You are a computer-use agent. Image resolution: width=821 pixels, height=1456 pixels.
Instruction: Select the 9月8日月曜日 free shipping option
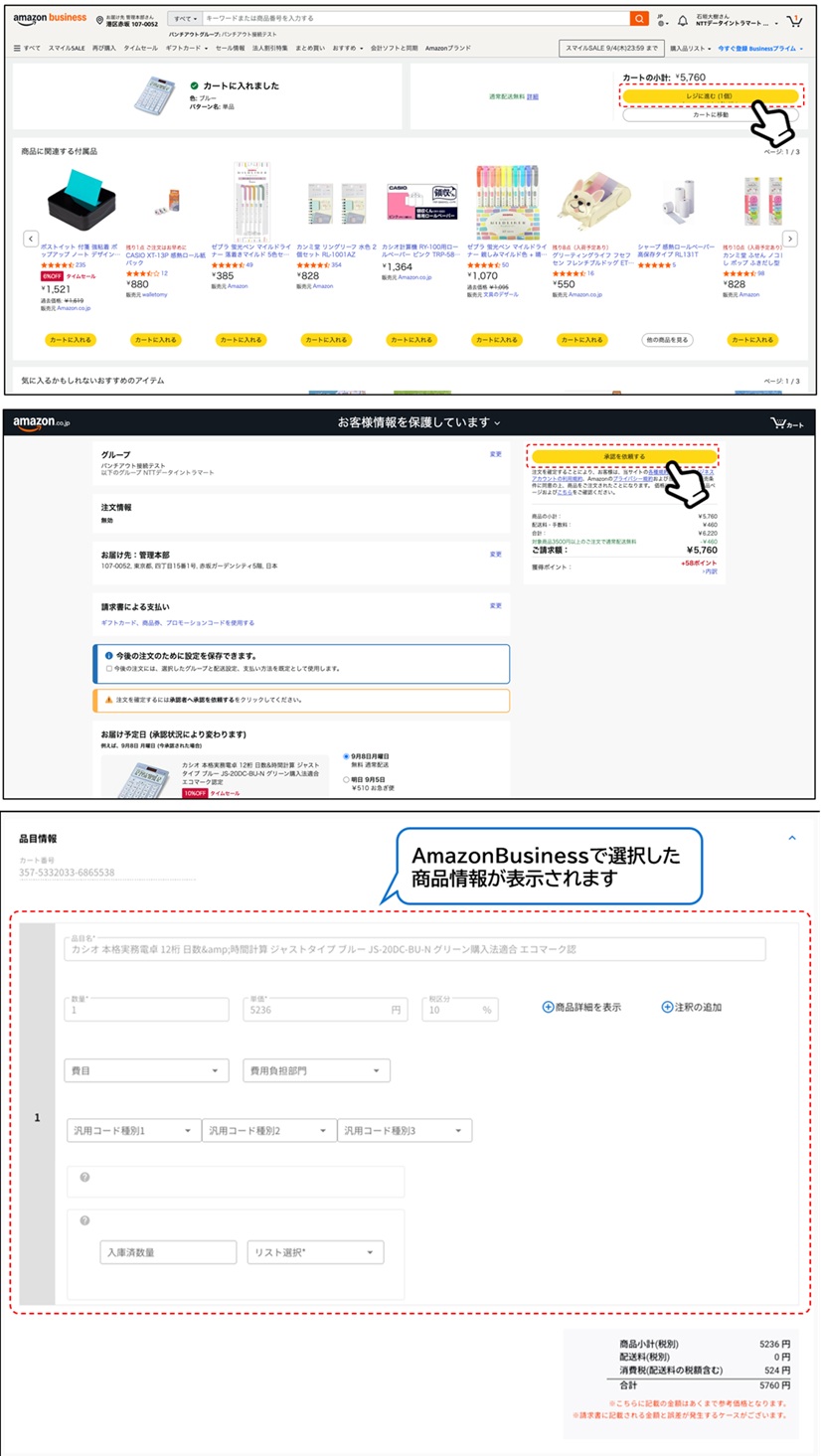tap(344, 755)
